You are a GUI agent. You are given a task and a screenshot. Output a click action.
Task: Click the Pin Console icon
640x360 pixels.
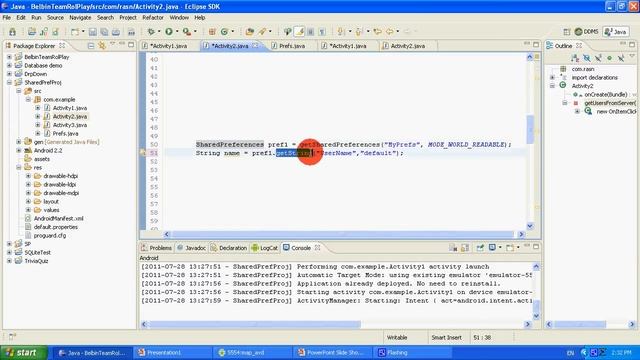[x=480, y=247]
